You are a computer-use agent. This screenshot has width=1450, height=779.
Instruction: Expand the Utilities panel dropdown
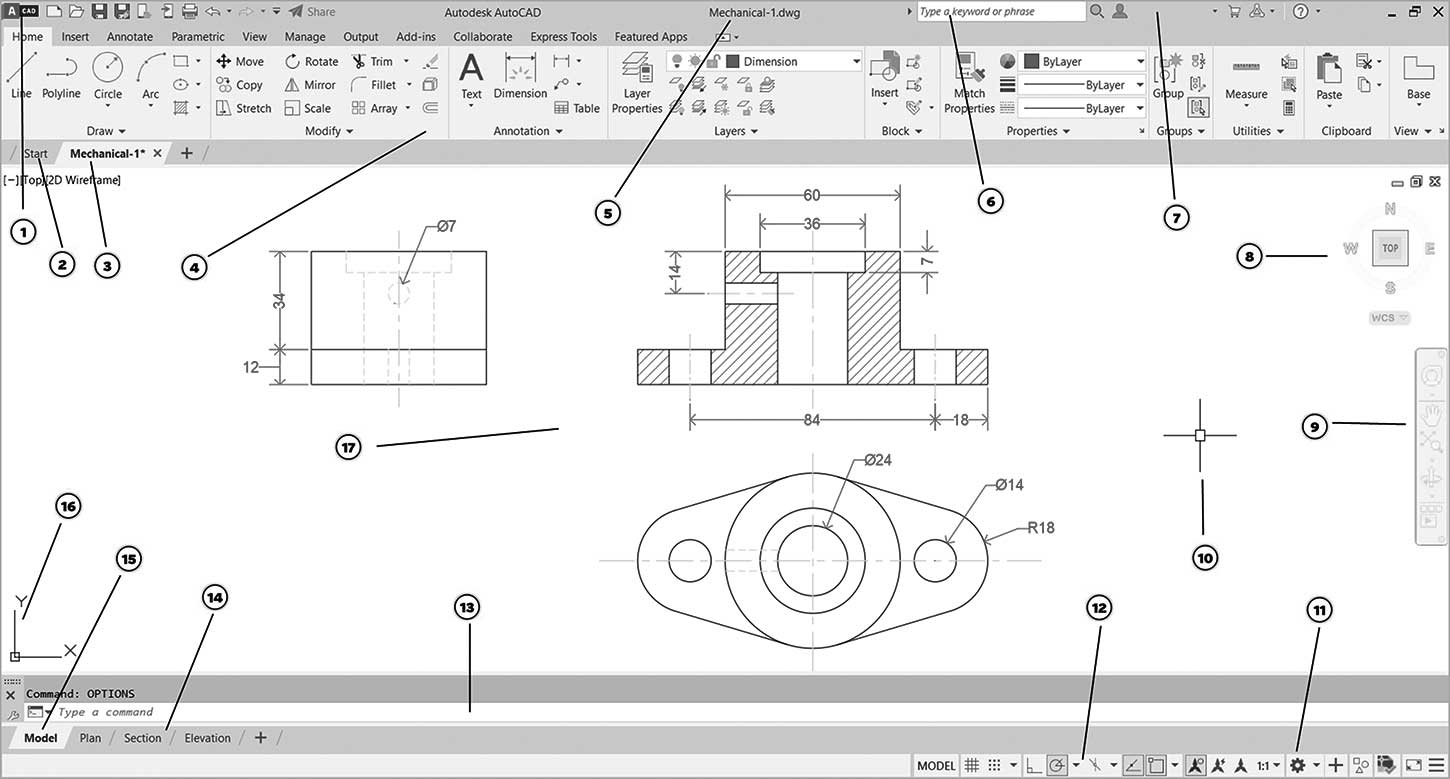1258,131
